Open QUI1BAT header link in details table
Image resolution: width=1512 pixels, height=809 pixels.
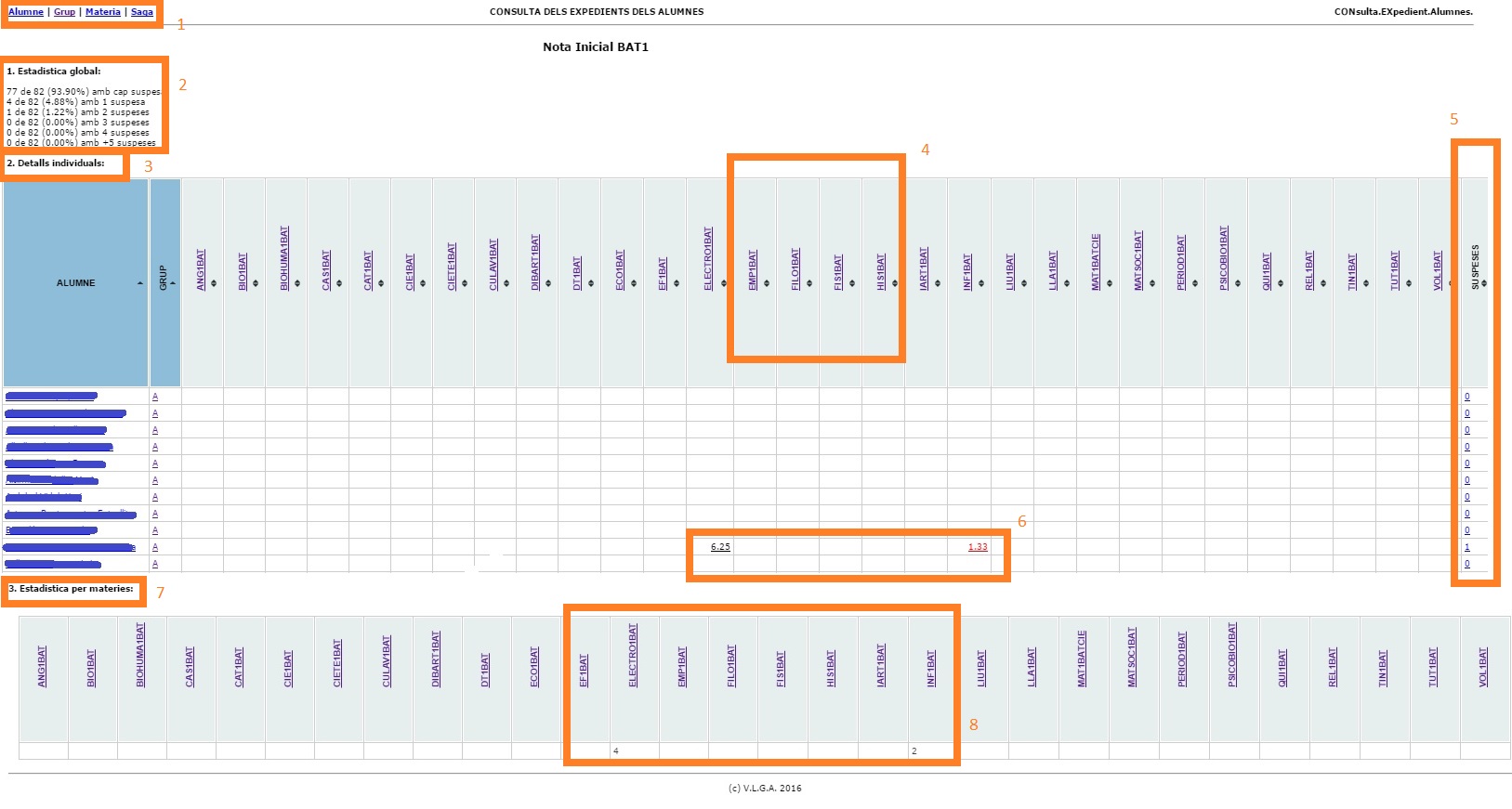click(x=1267, y=271)
